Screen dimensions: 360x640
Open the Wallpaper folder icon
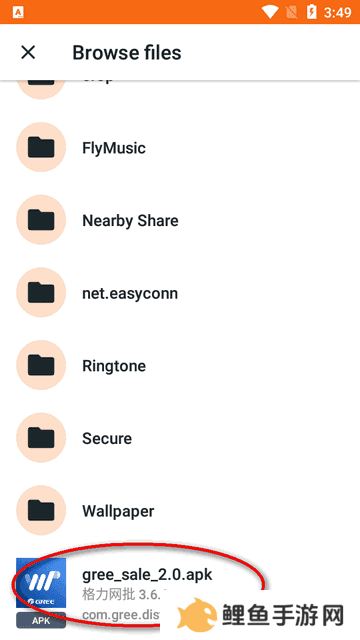(41, 511)
